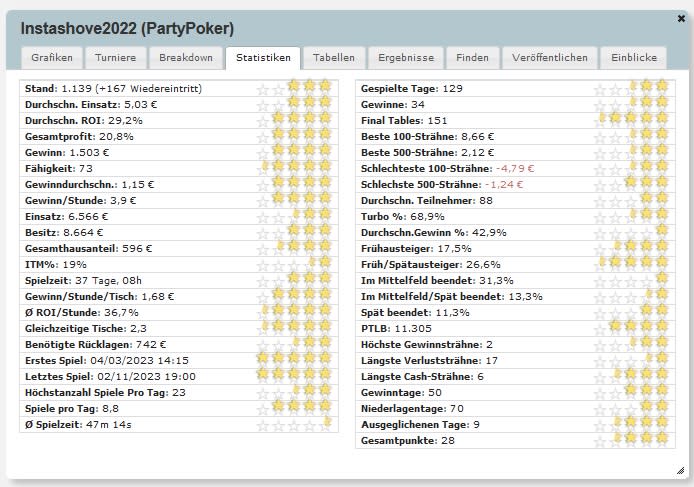Go to the Finden tab
694x487 pixels.
(x=472, y=58)
